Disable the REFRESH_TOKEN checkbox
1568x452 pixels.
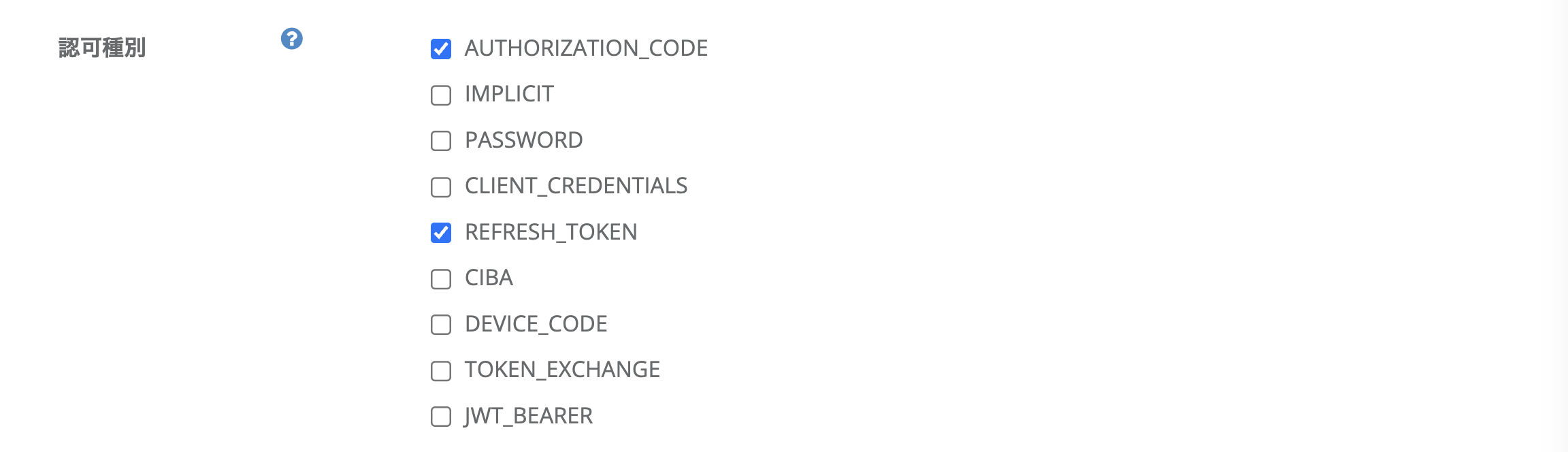coord(441,233)
